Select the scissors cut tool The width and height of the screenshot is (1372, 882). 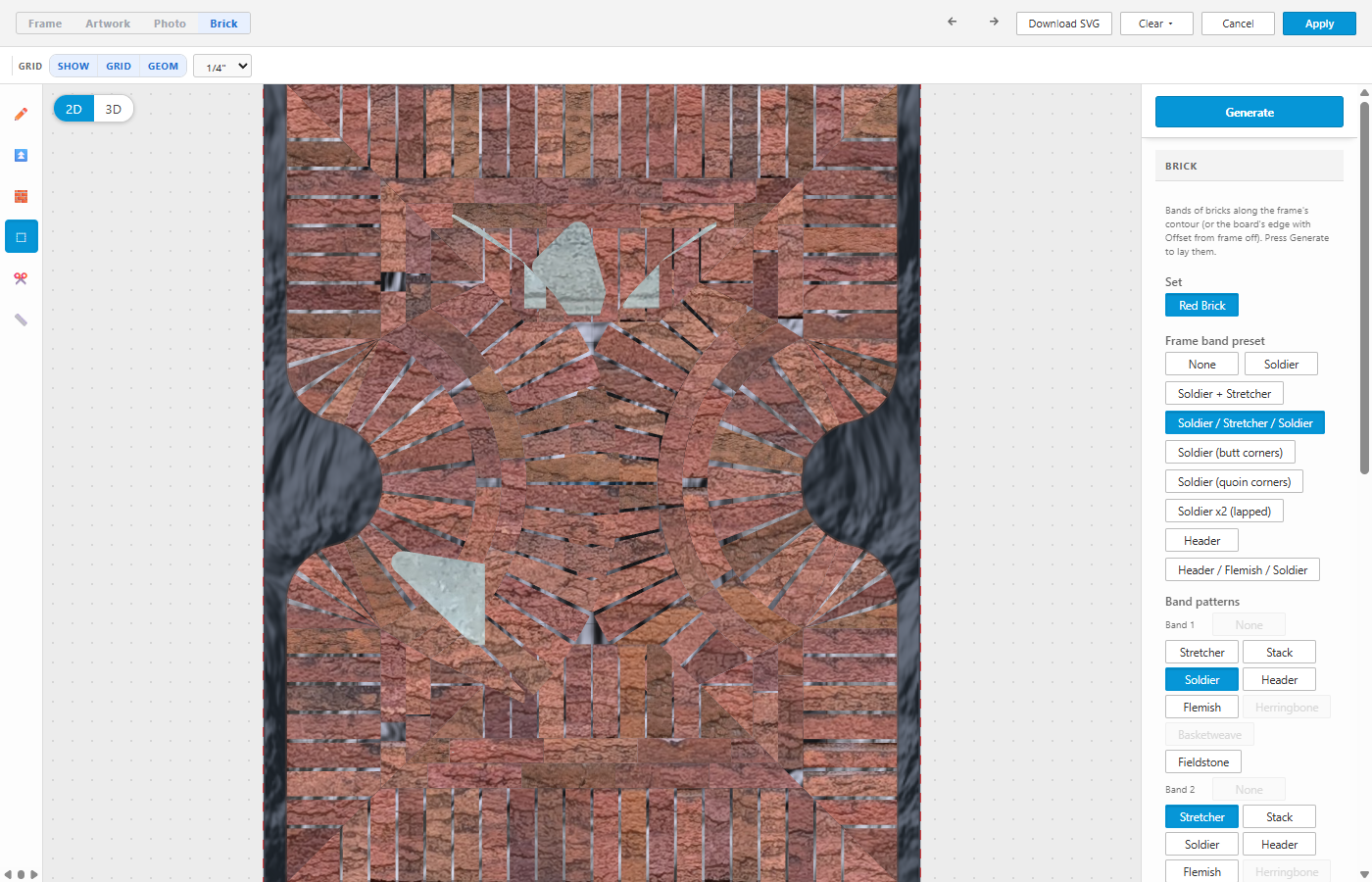[21, 278]
